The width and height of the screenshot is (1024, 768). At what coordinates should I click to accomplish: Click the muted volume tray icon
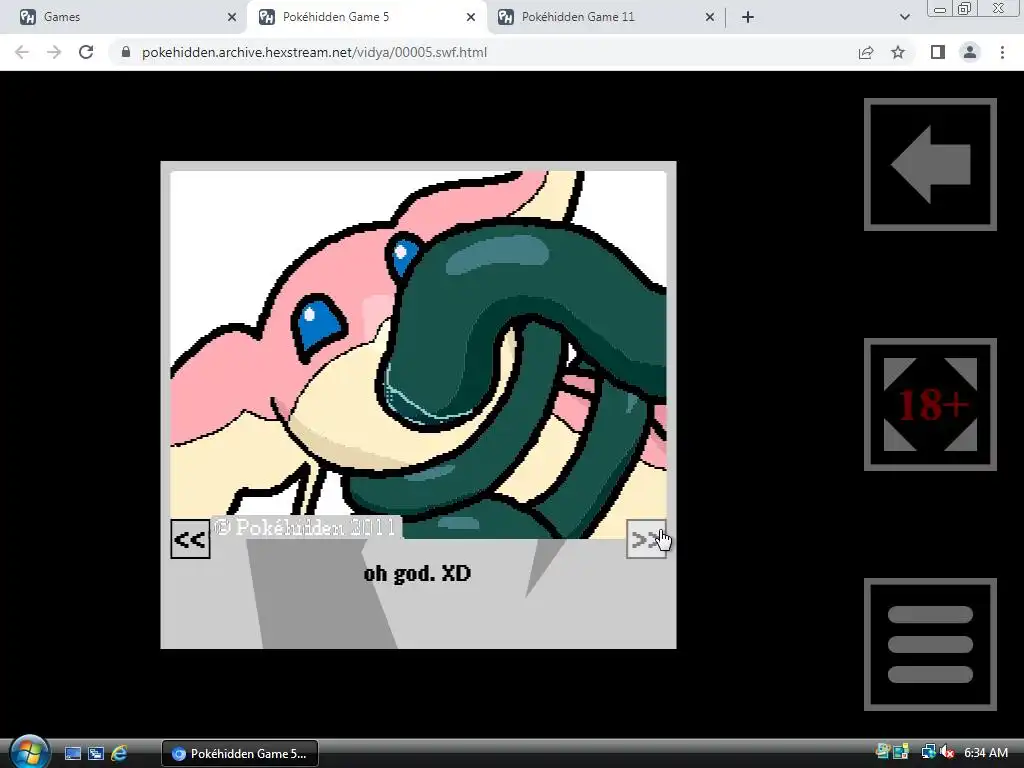pyautogui.click(x=947, y=752)
